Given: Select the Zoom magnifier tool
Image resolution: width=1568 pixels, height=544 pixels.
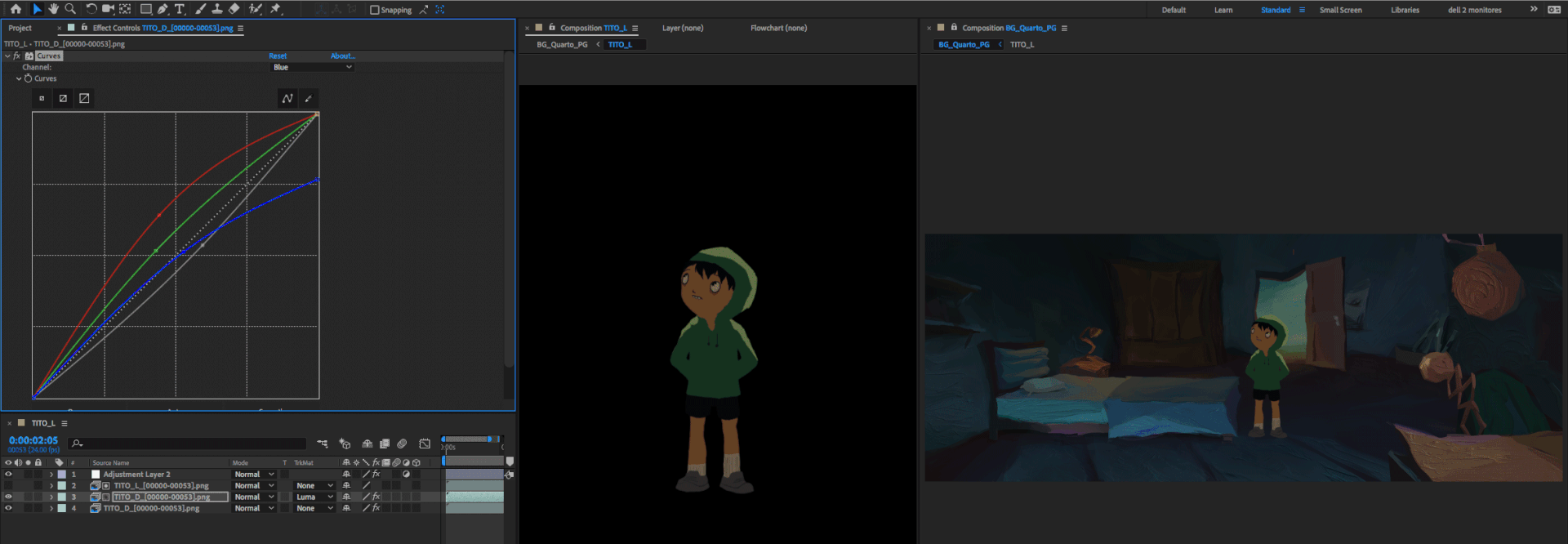Looking at the screenshot, I should 70,9.
